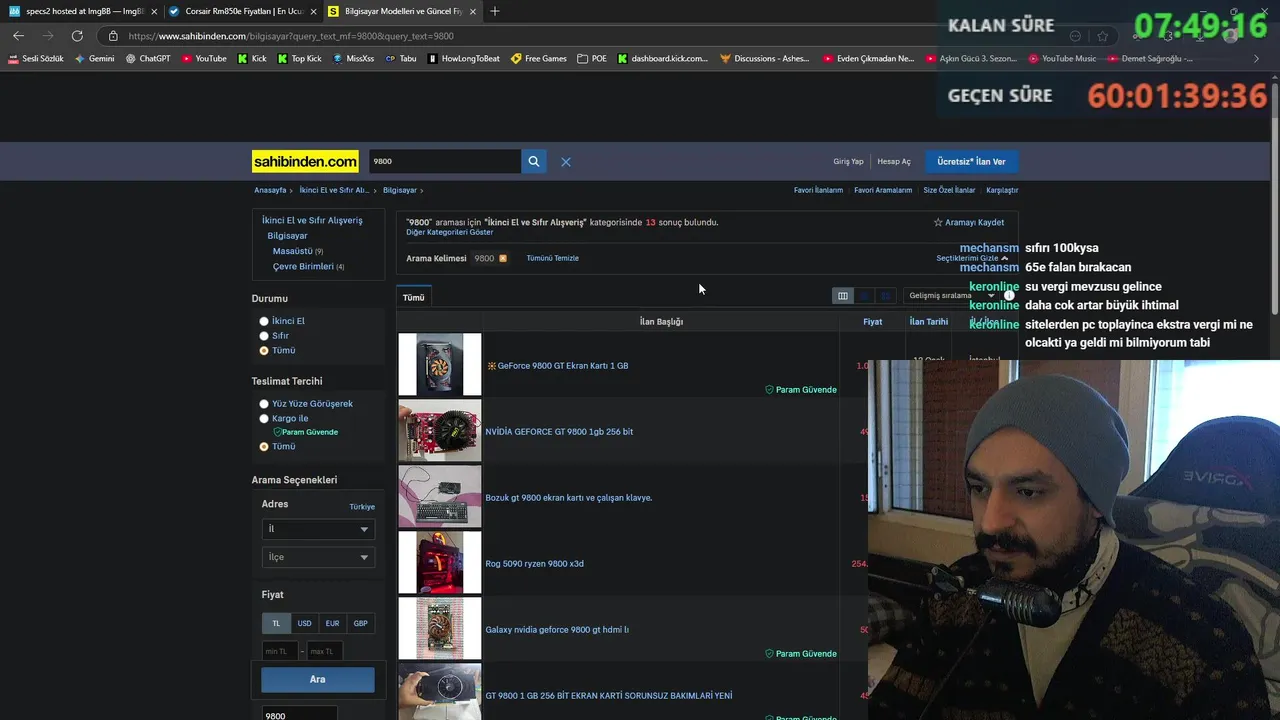Open the Tabu bookmark
Screen dimensions: 1280x720
tap(401, 59)
